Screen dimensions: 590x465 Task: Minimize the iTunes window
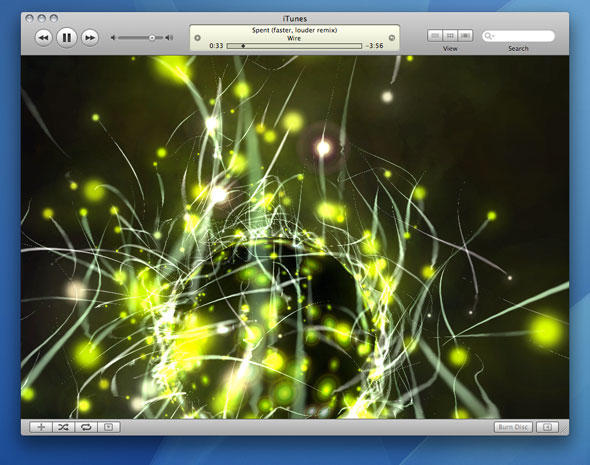click(42, 18)
